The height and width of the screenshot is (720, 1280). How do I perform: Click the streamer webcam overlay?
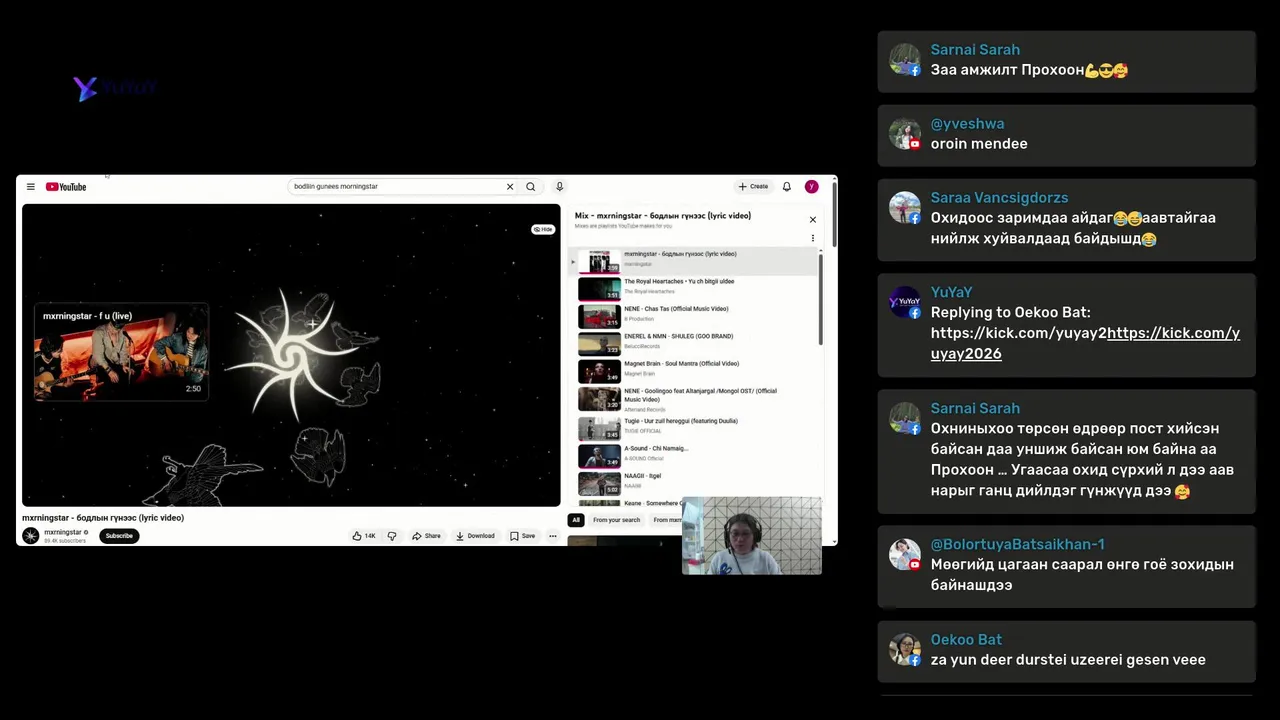point(752,536)
